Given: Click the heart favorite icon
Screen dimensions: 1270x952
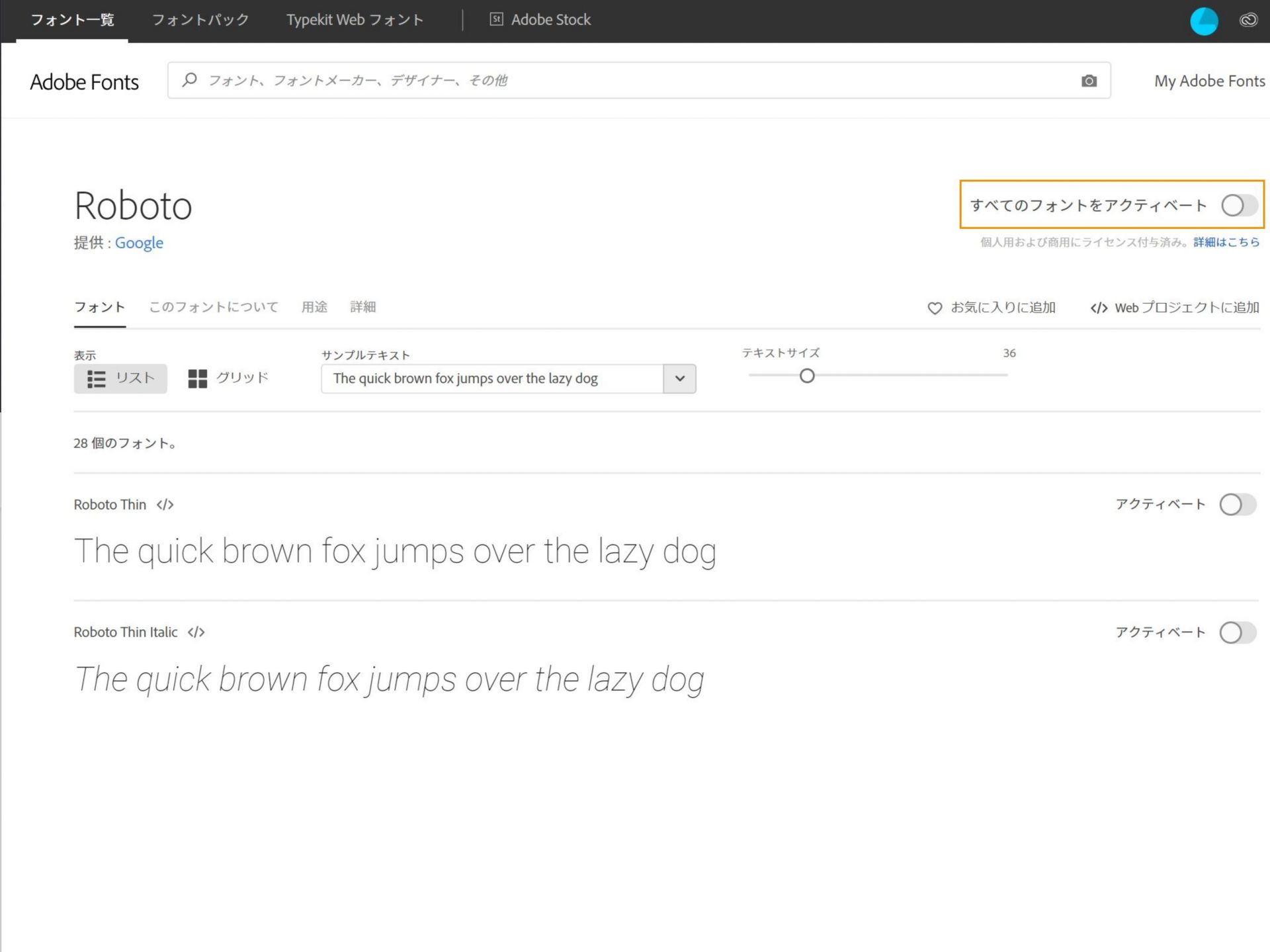Looking at the screenshot, I should point(935,308).
